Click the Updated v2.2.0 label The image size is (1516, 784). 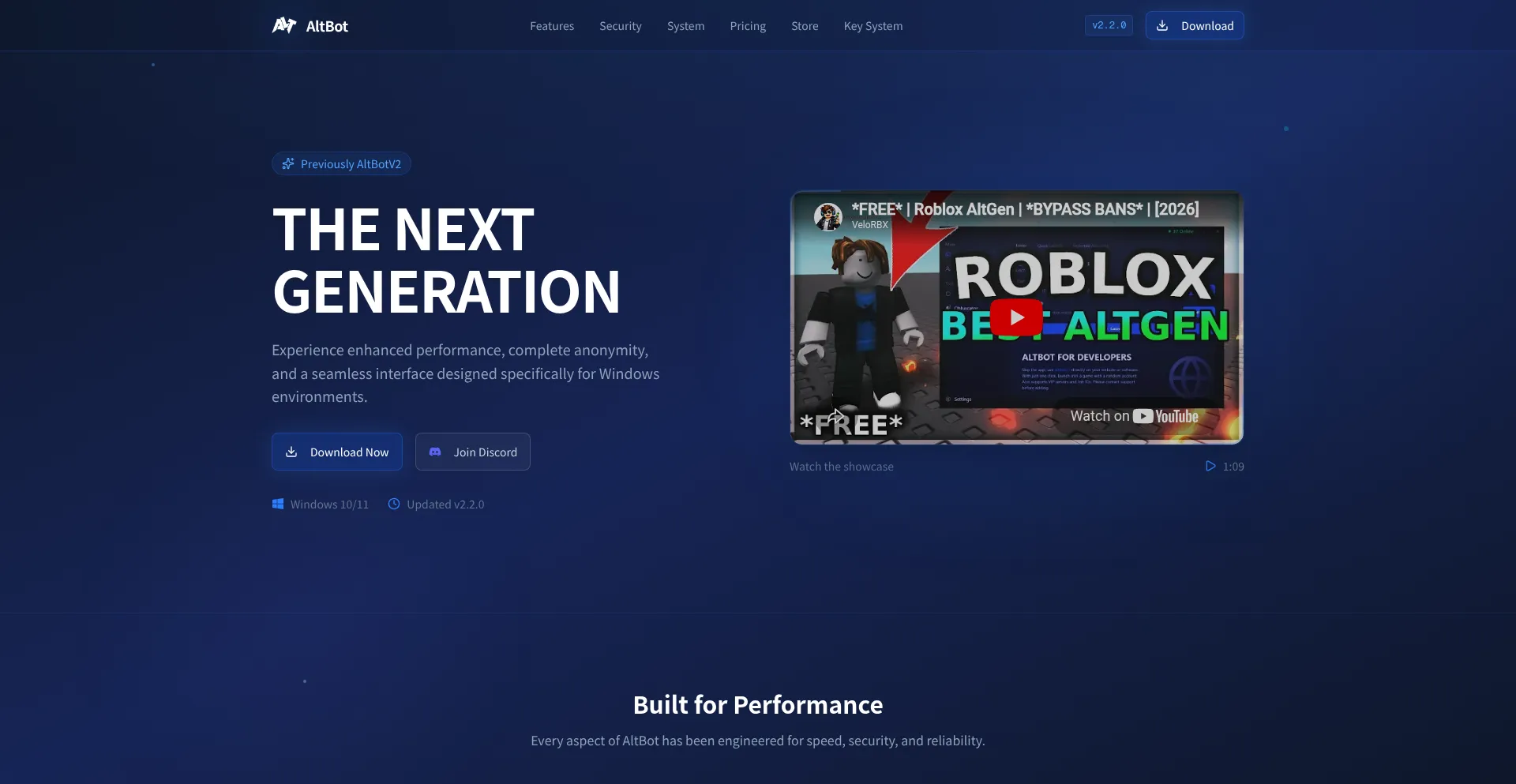445,505
